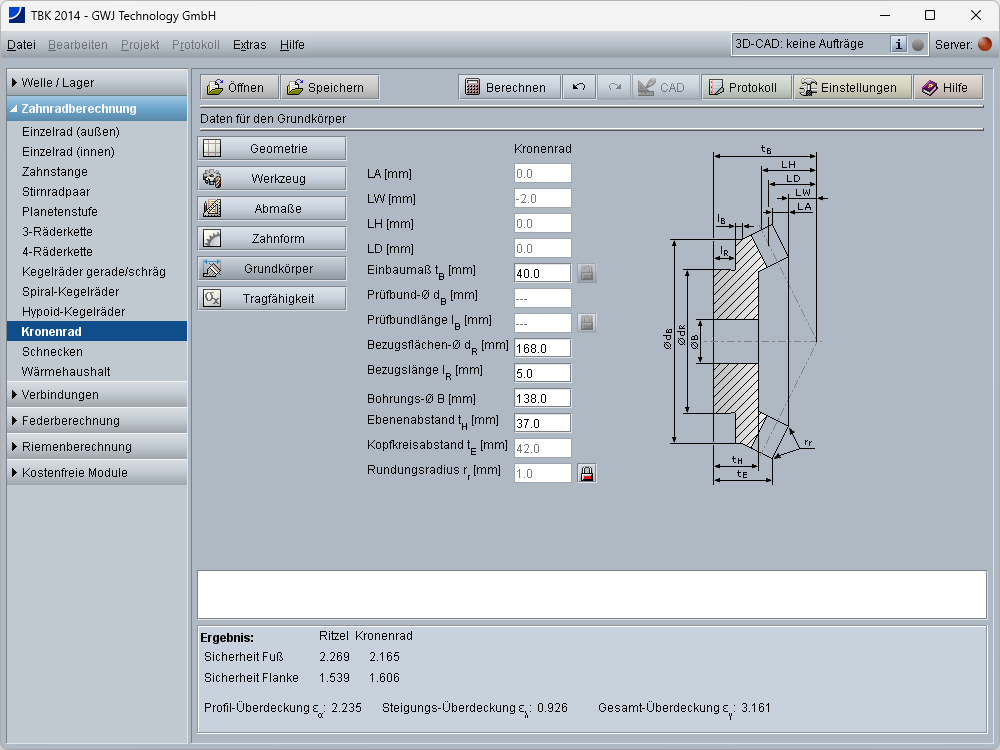Click the Öffnen folder button

tap(238, 87)
